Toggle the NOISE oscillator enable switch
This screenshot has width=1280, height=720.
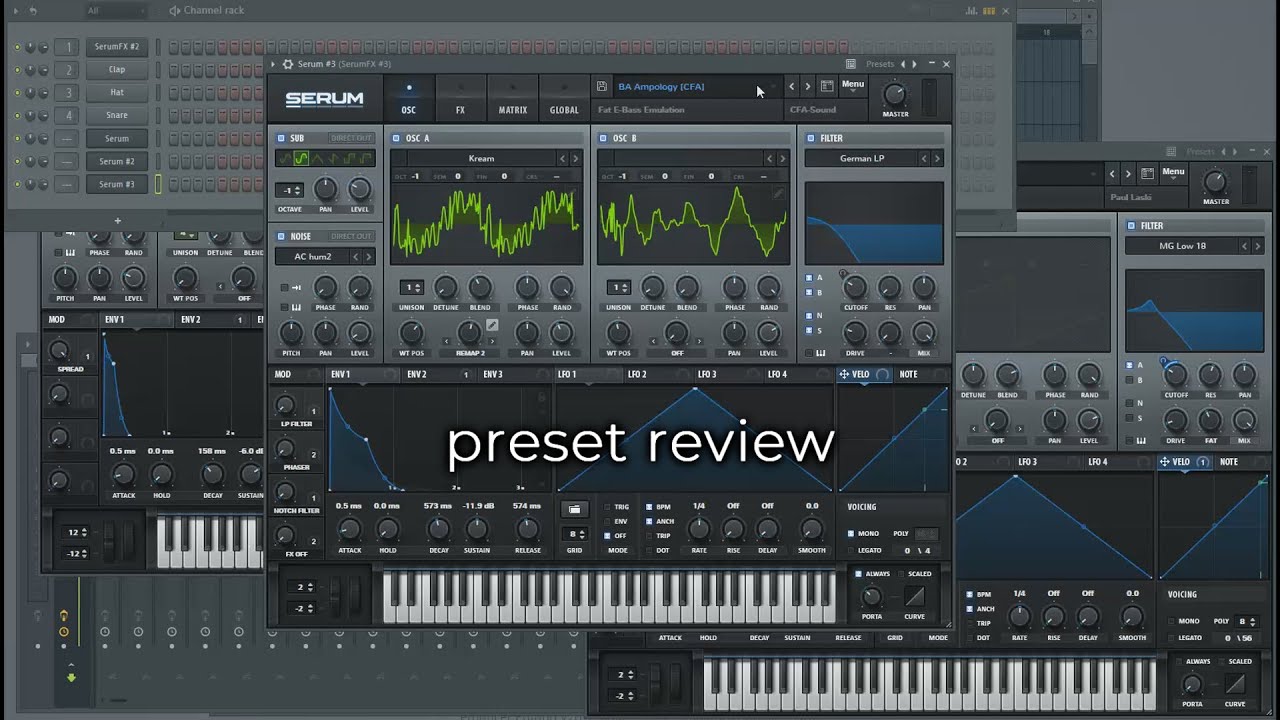pyautogui.click(x=281, y=236)
